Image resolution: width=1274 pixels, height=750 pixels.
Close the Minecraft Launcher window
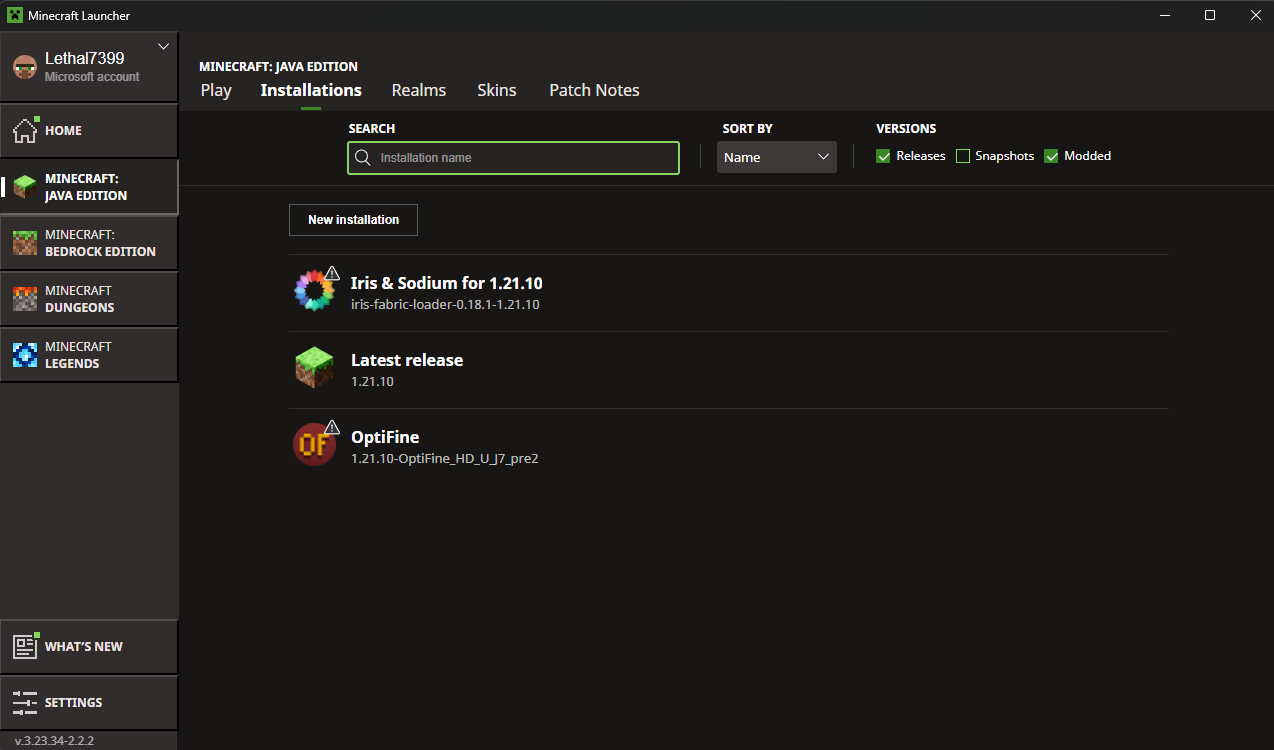click(x=1255, y=15)
